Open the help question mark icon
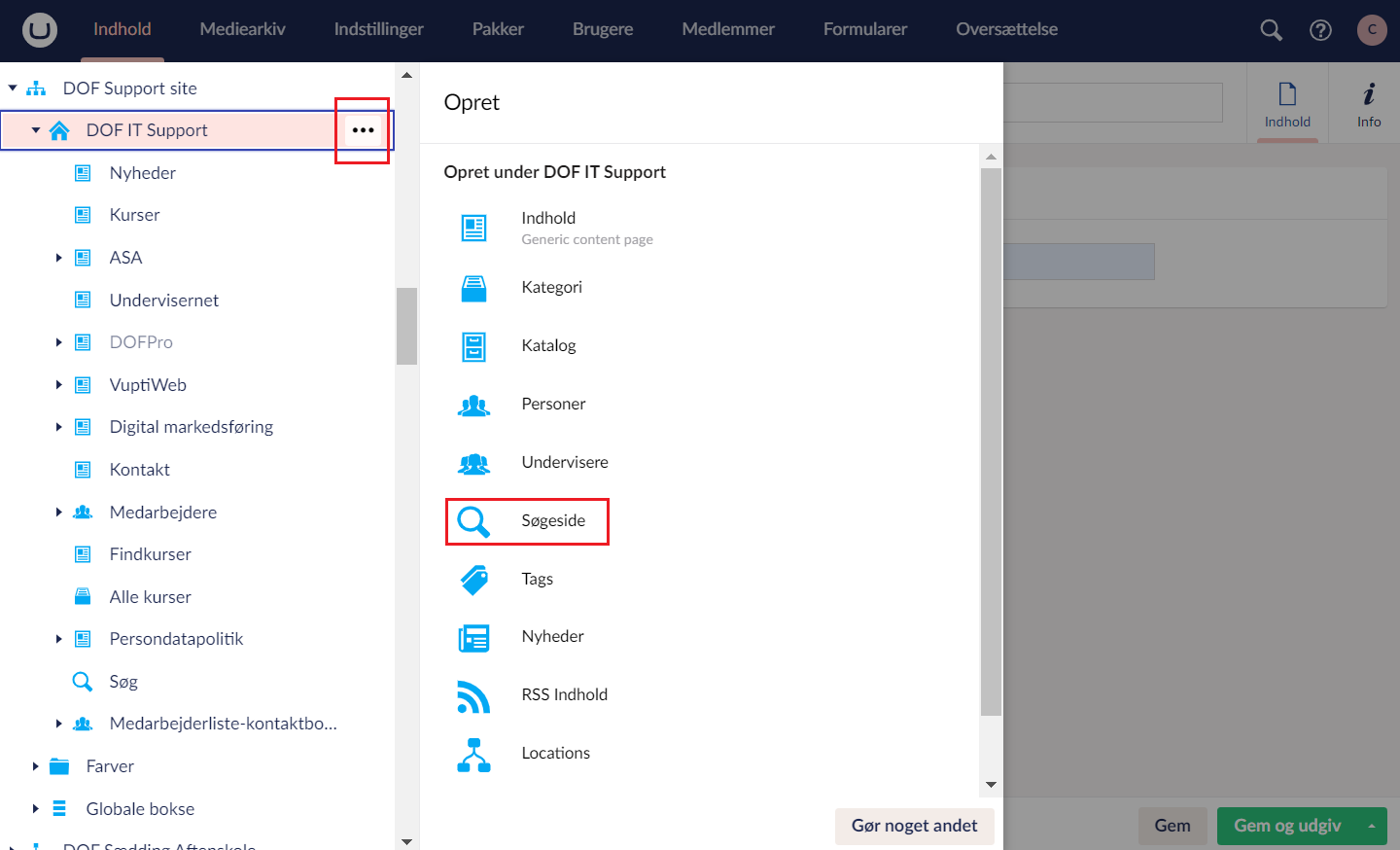Viewport: 1400px width, 850px height. tap(1320, 30)
